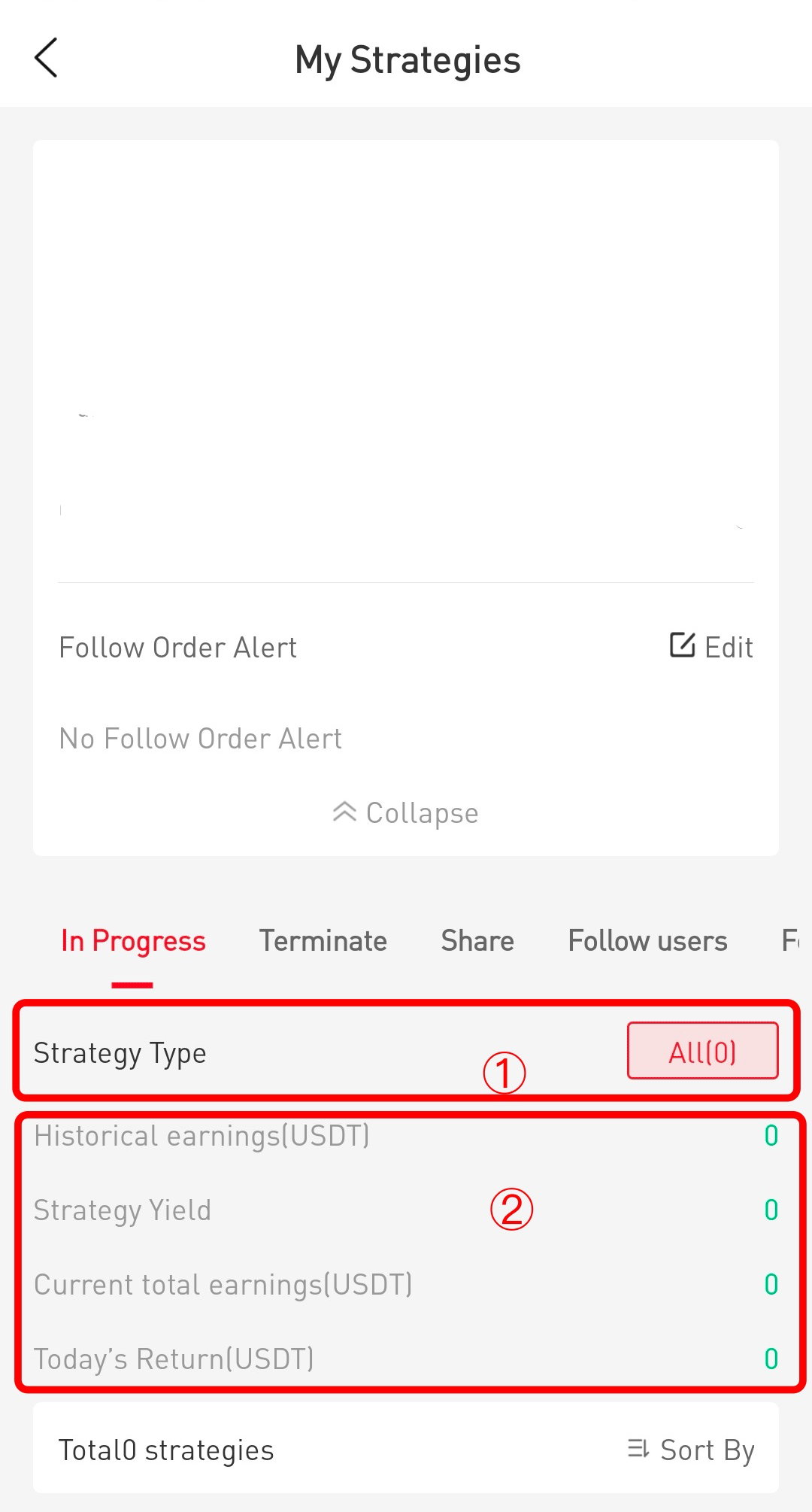This screenshot has height=1512, width=812.
Task: Switch to the In Progress tab
Action: [x=133, y=941]
